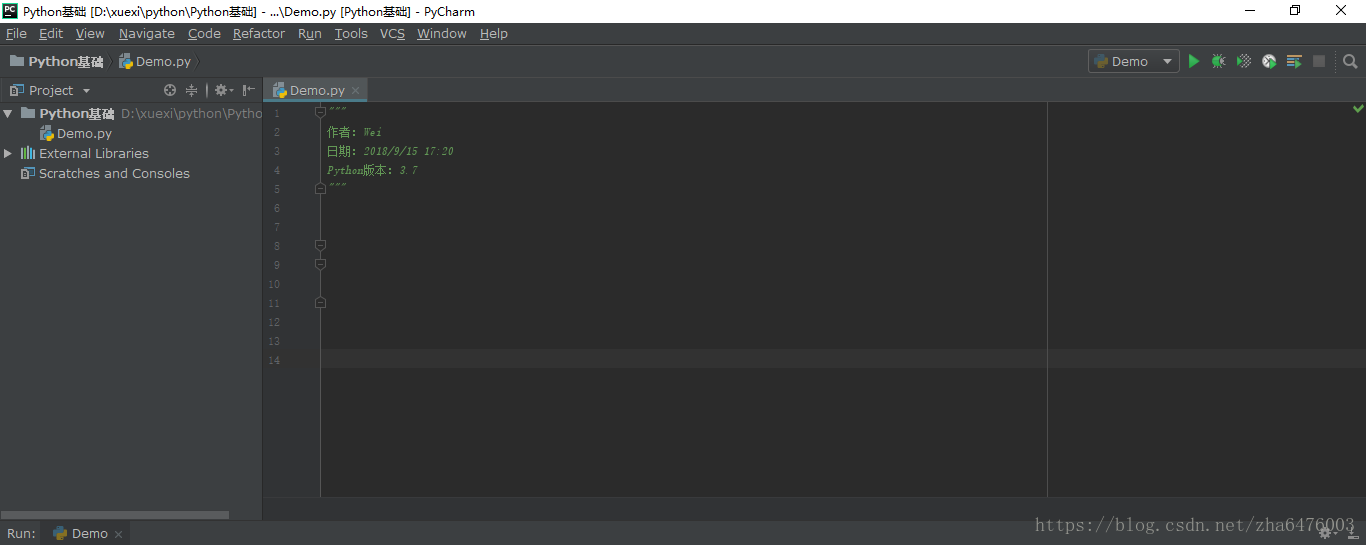
Task: Click Scratches and Consoles icon
Action: tap(28, 173)
